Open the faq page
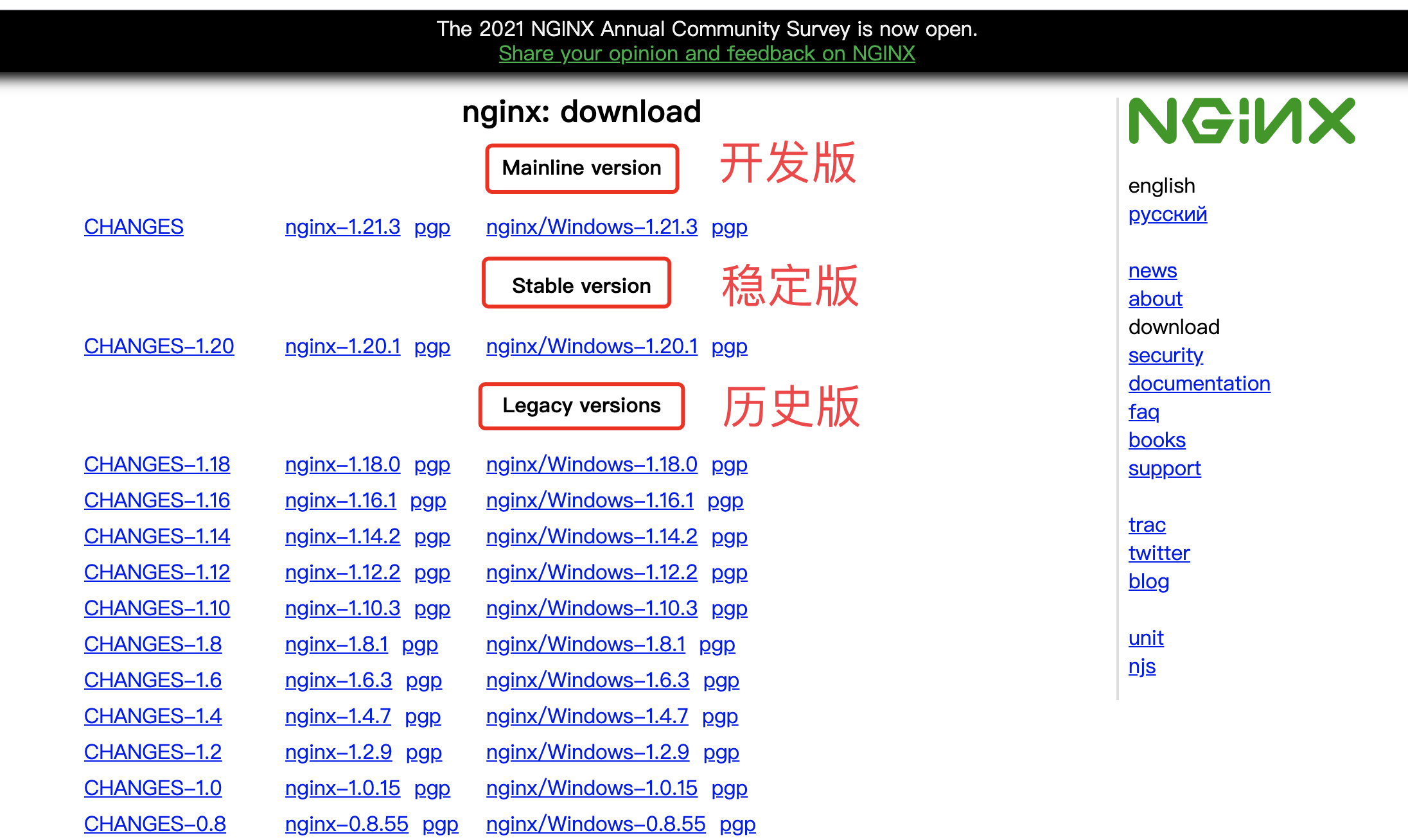The height and width of the screenshot is (840, 1408). click(1144, 412)
